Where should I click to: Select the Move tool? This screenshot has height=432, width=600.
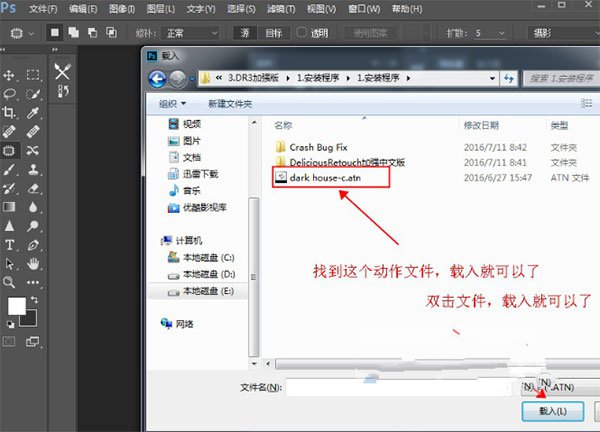(x=9, y=75)
